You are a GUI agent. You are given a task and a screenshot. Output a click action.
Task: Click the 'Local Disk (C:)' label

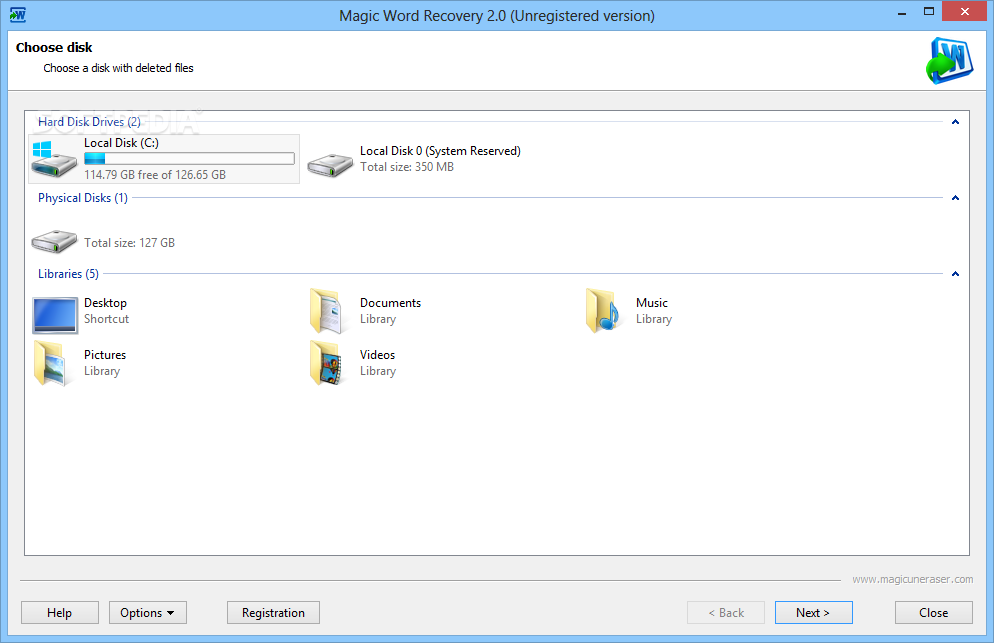[122, 143]
